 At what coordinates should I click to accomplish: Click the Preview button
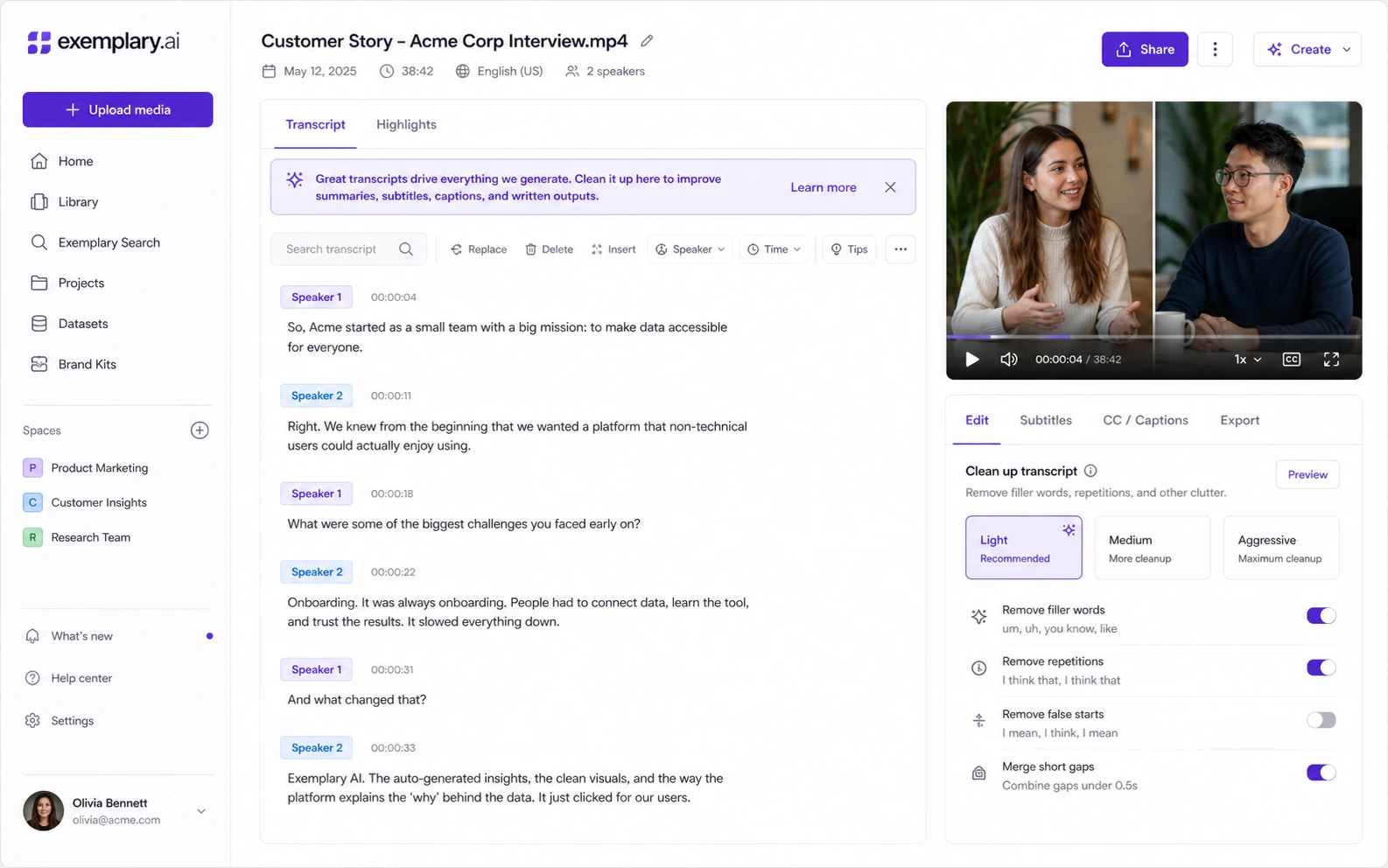point(1307,474)
